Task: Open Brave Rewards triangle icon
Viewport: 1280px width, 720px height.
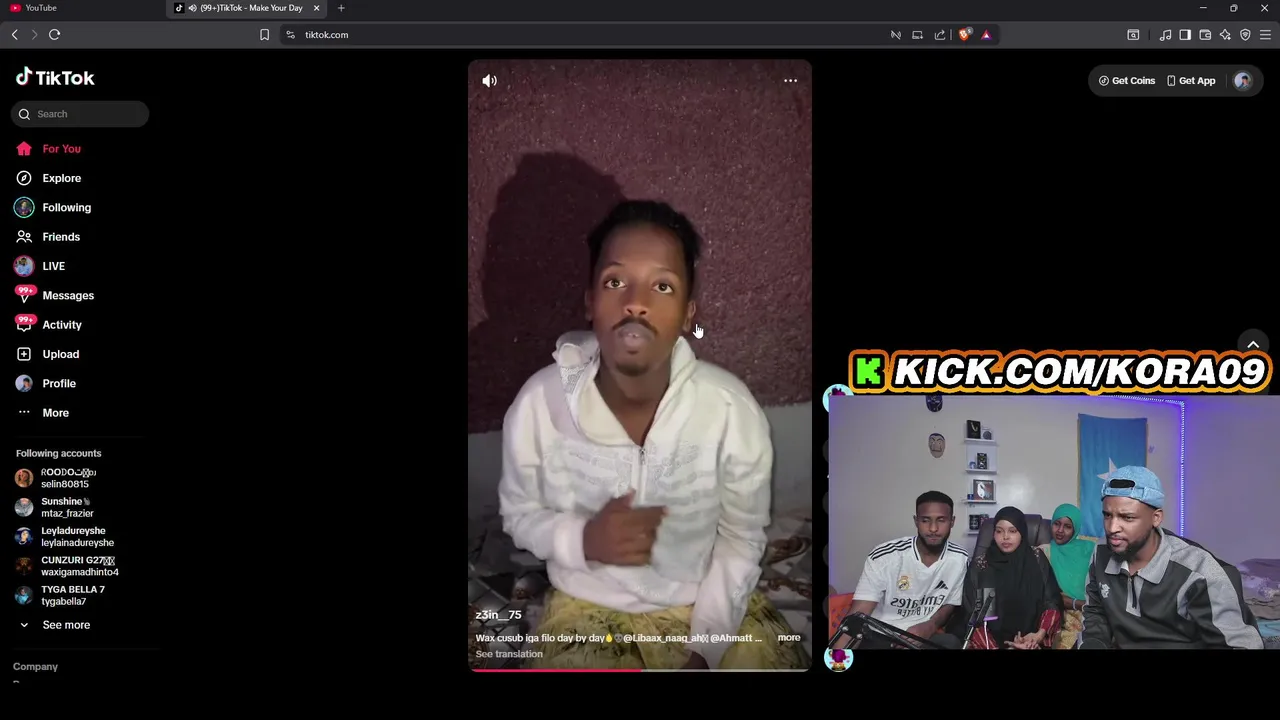Action: (986, 35)
